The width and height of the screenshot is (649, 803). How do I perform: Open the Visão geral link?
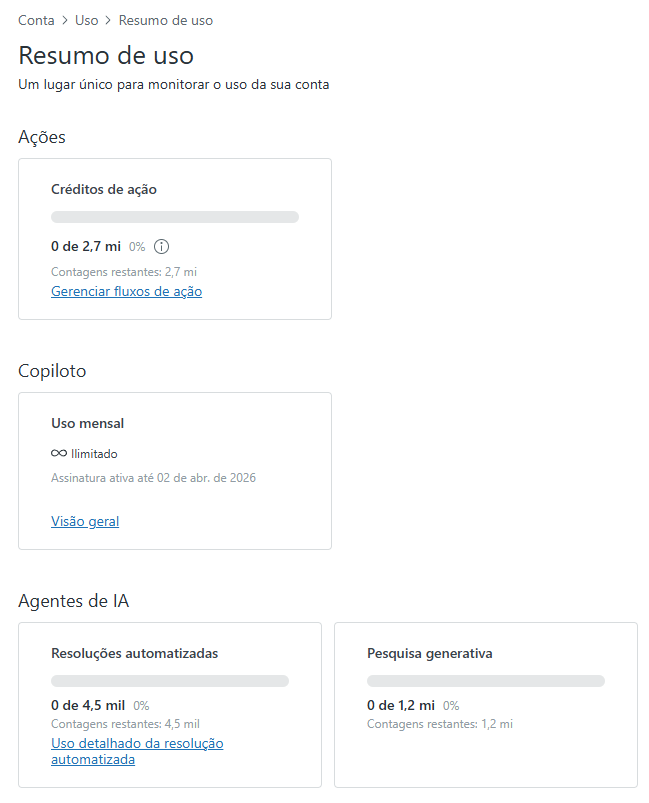pos(85,521)
